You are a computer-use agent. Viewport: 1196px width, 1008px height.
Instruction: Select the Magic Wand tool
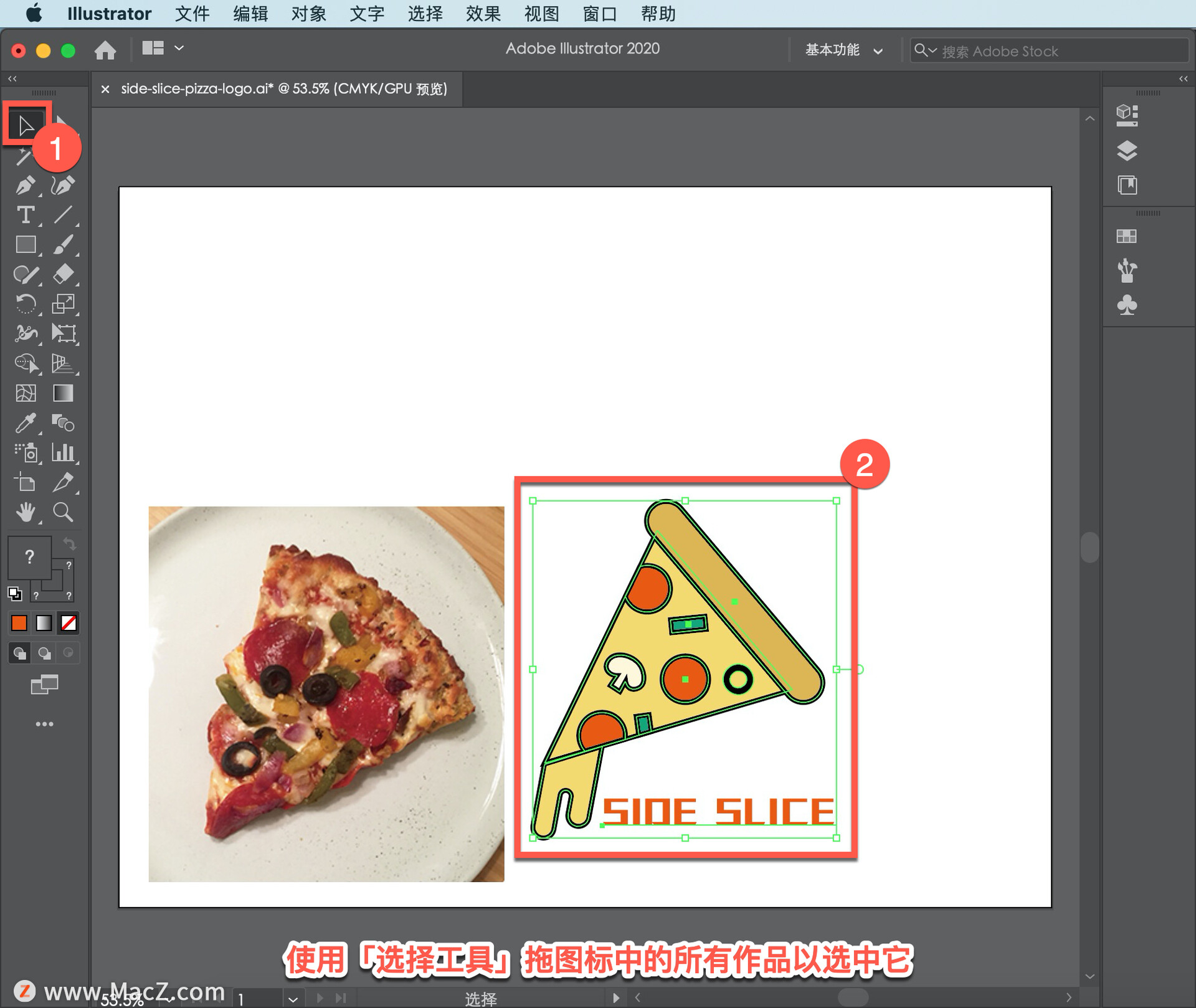(x=24, y=156)
